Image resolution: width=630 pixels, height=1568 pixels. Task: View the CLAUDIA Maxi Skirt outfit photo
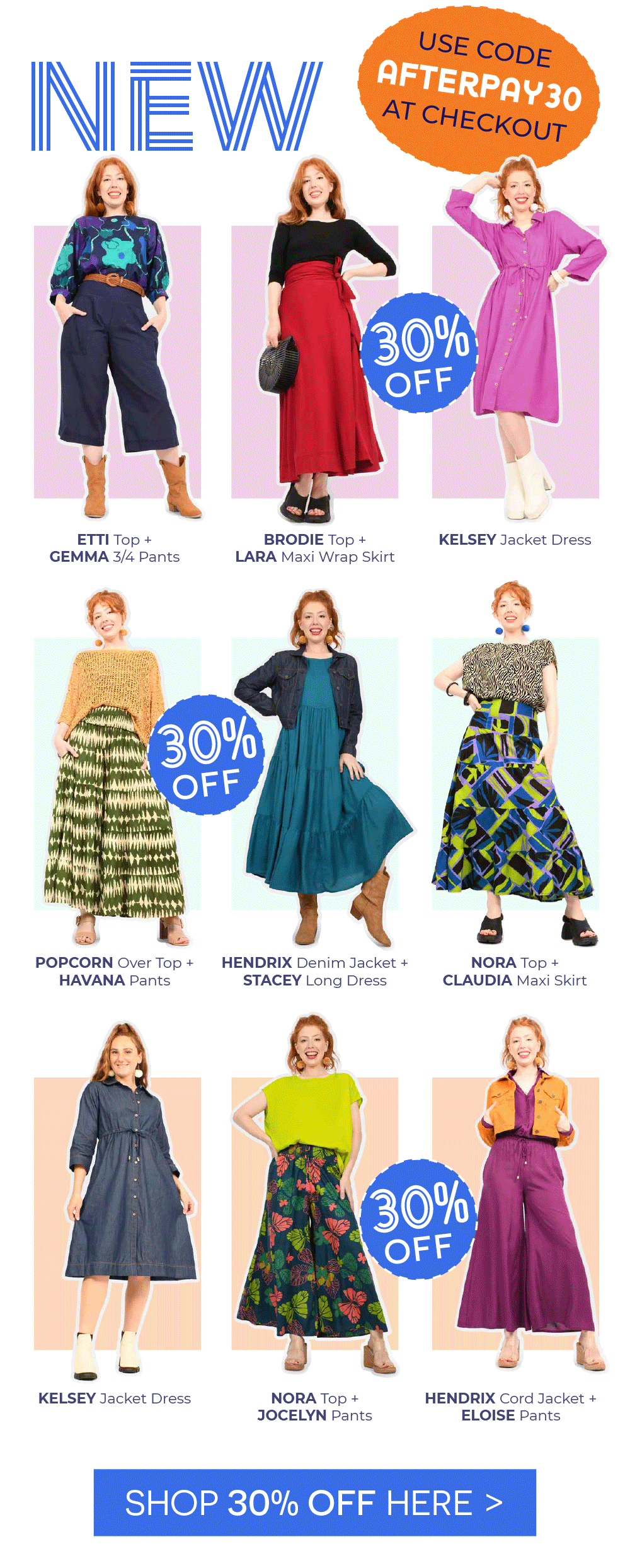515,764
